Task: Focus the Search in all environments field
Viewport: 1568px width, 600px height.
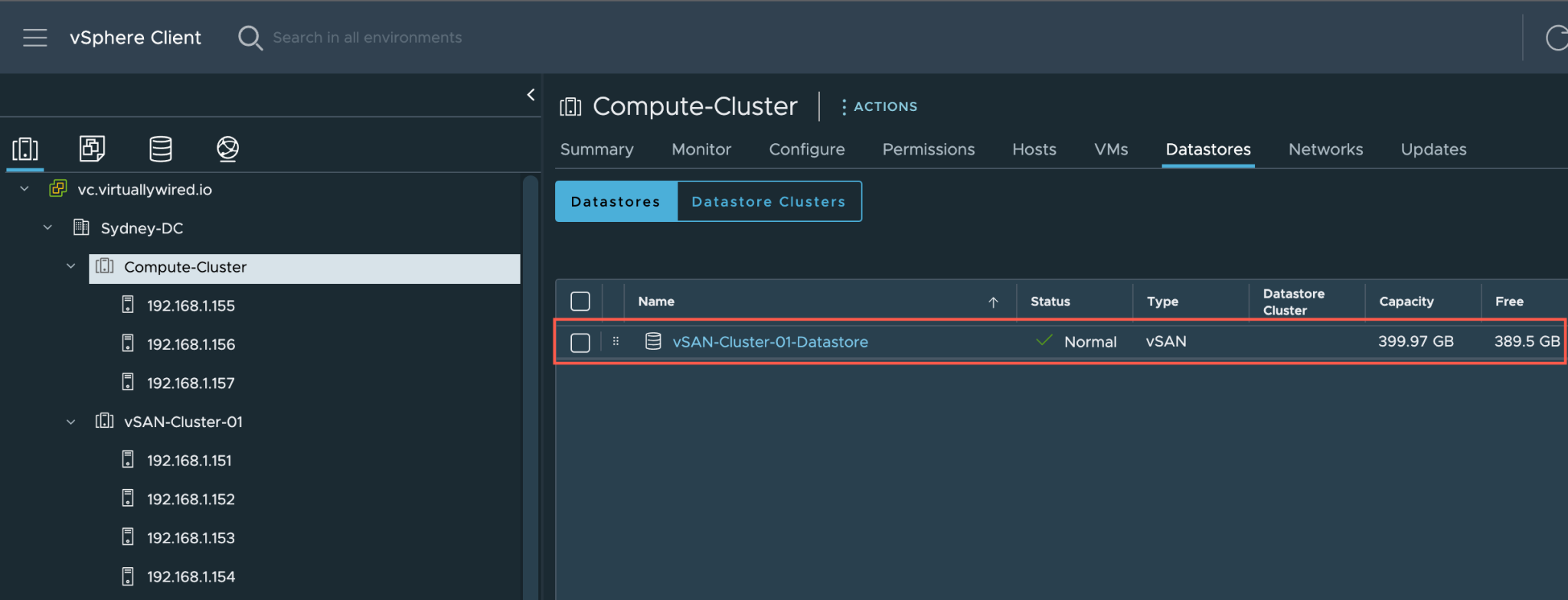Action: click(x=367, y=37)
